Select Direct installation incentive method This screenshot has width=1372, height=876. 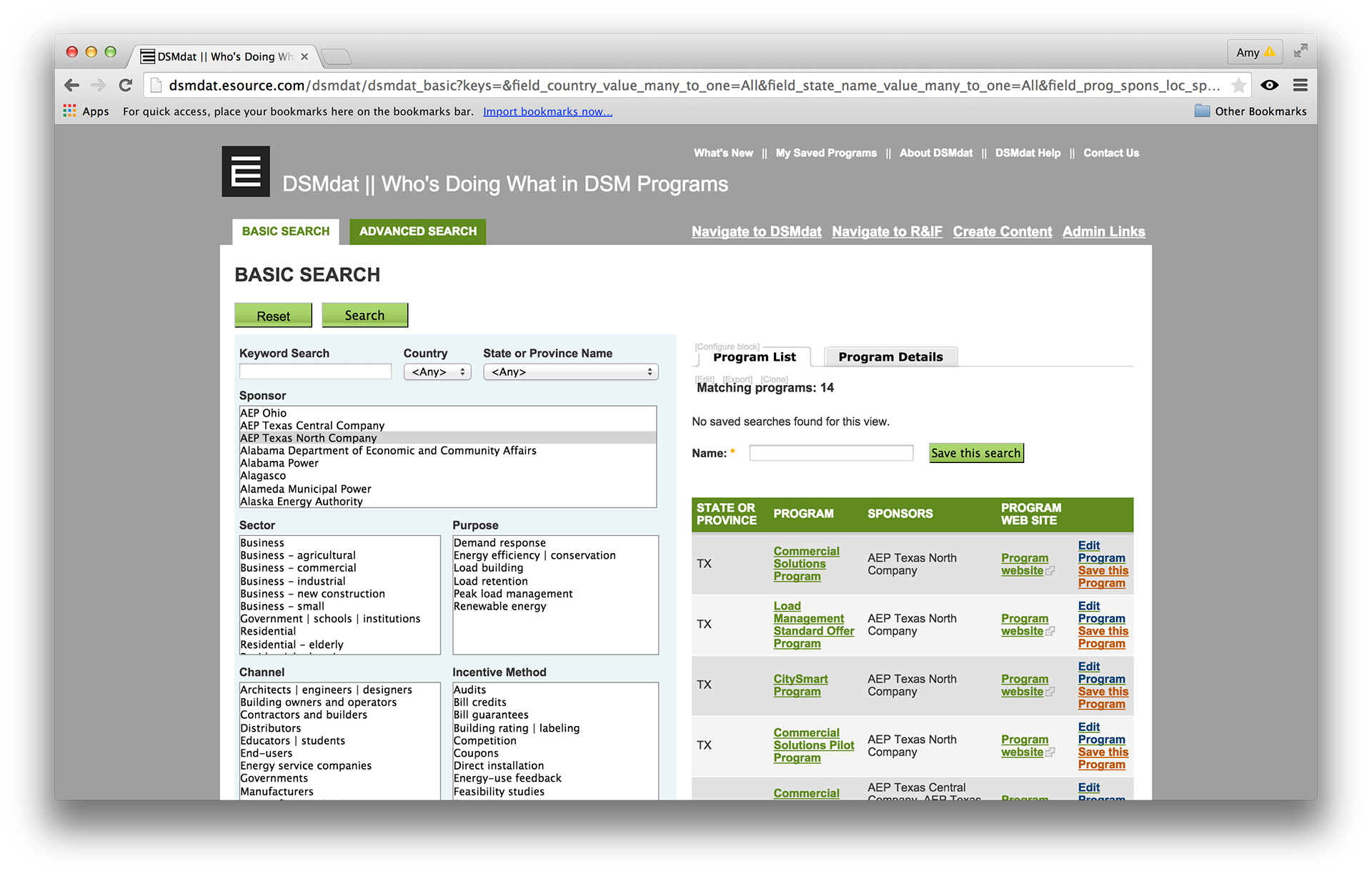point(555,766)
